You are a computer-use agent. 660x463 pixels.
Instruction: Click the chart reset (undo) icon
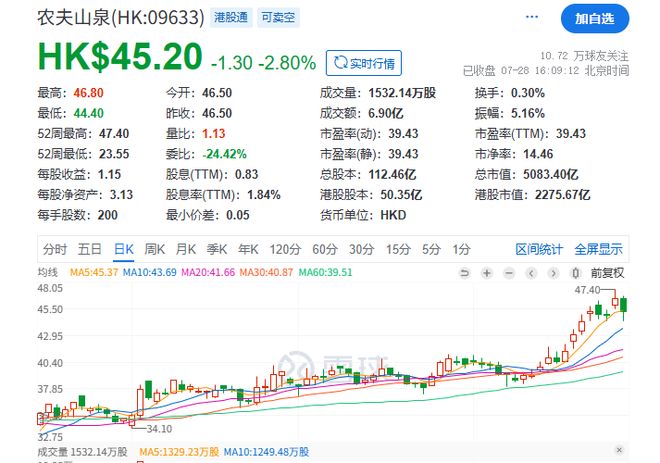[x=465, y=273]
